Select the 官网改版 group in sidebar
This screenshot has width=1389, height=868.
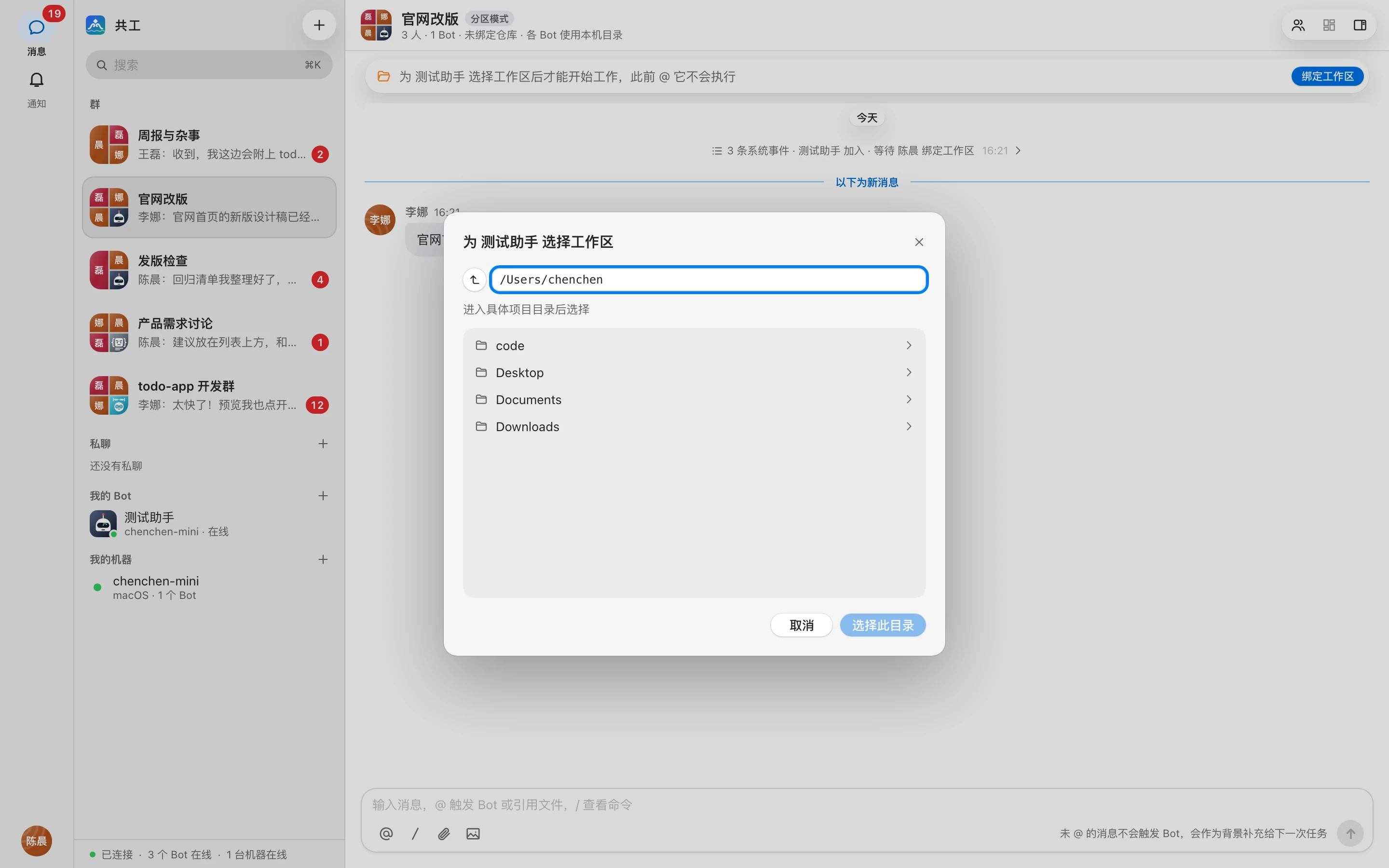(209, 208)
